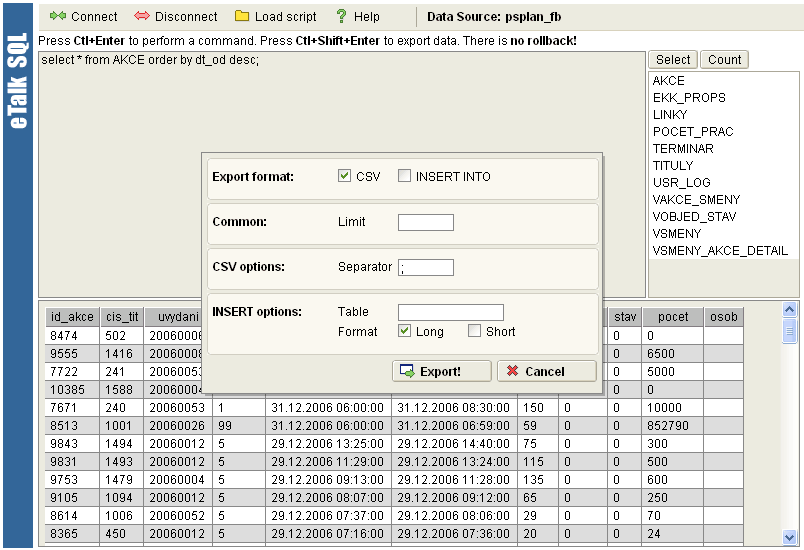Image resolution: width=804 pixels, height=550 pixels.
Task: Click the Limit input field
Action: [425, 222]
